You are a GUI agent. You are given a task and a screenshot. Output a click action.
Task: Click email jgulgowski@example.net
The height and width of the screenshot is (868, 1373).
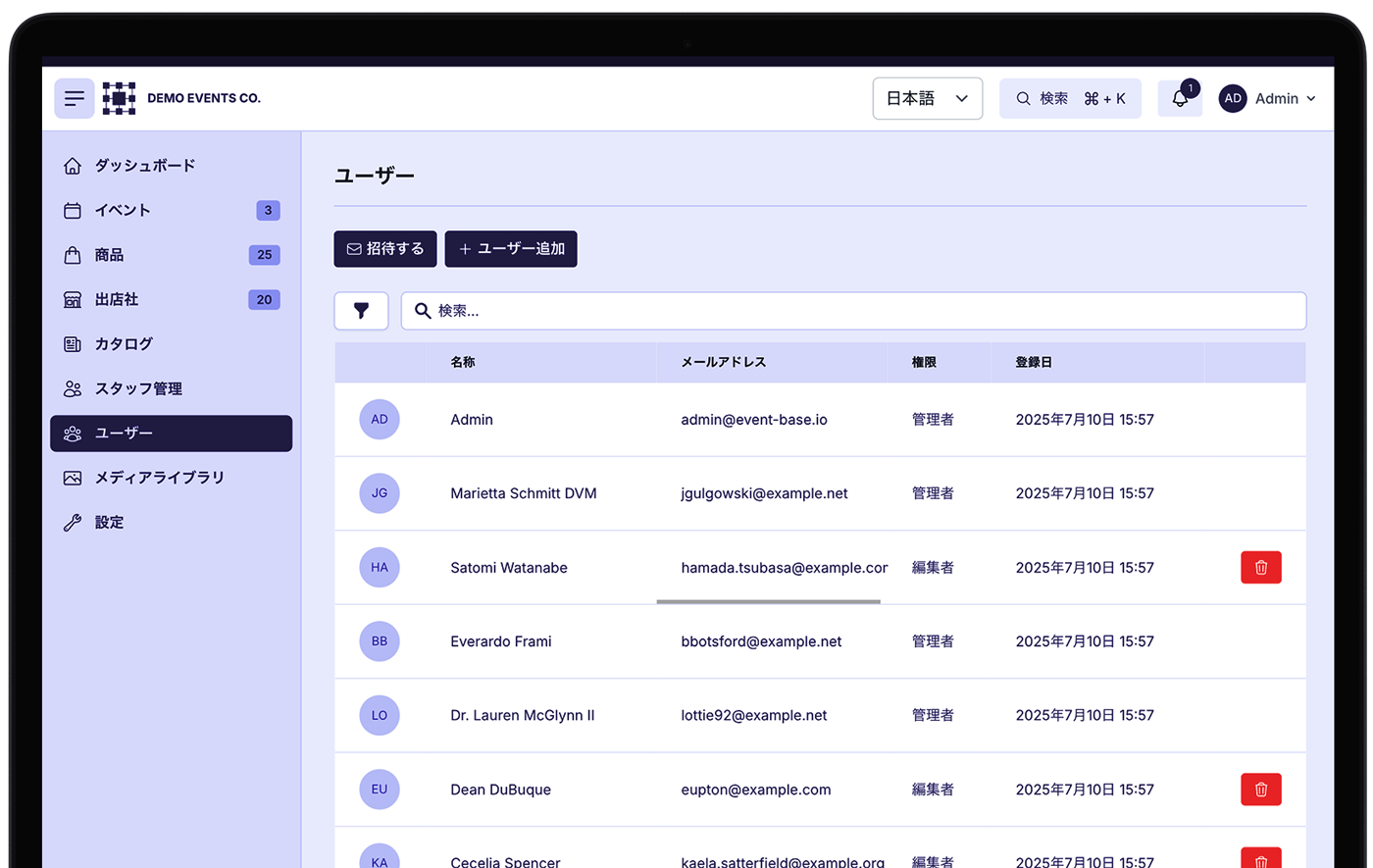[765, 493]
